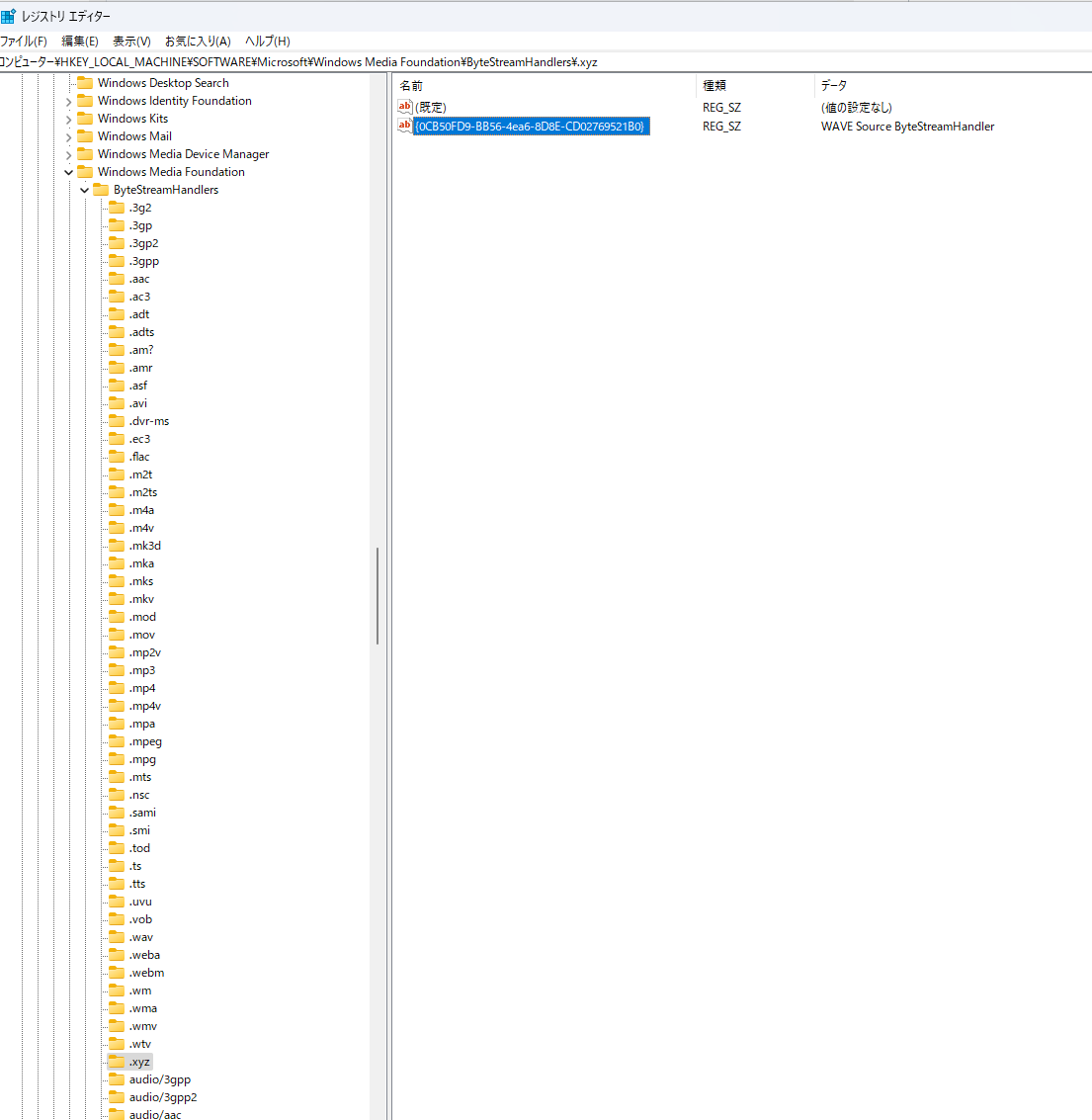This screenshot has height=1120, width=1092.
Task: Collapse the Windows Media Foundation key
Action: click(68, 172)
